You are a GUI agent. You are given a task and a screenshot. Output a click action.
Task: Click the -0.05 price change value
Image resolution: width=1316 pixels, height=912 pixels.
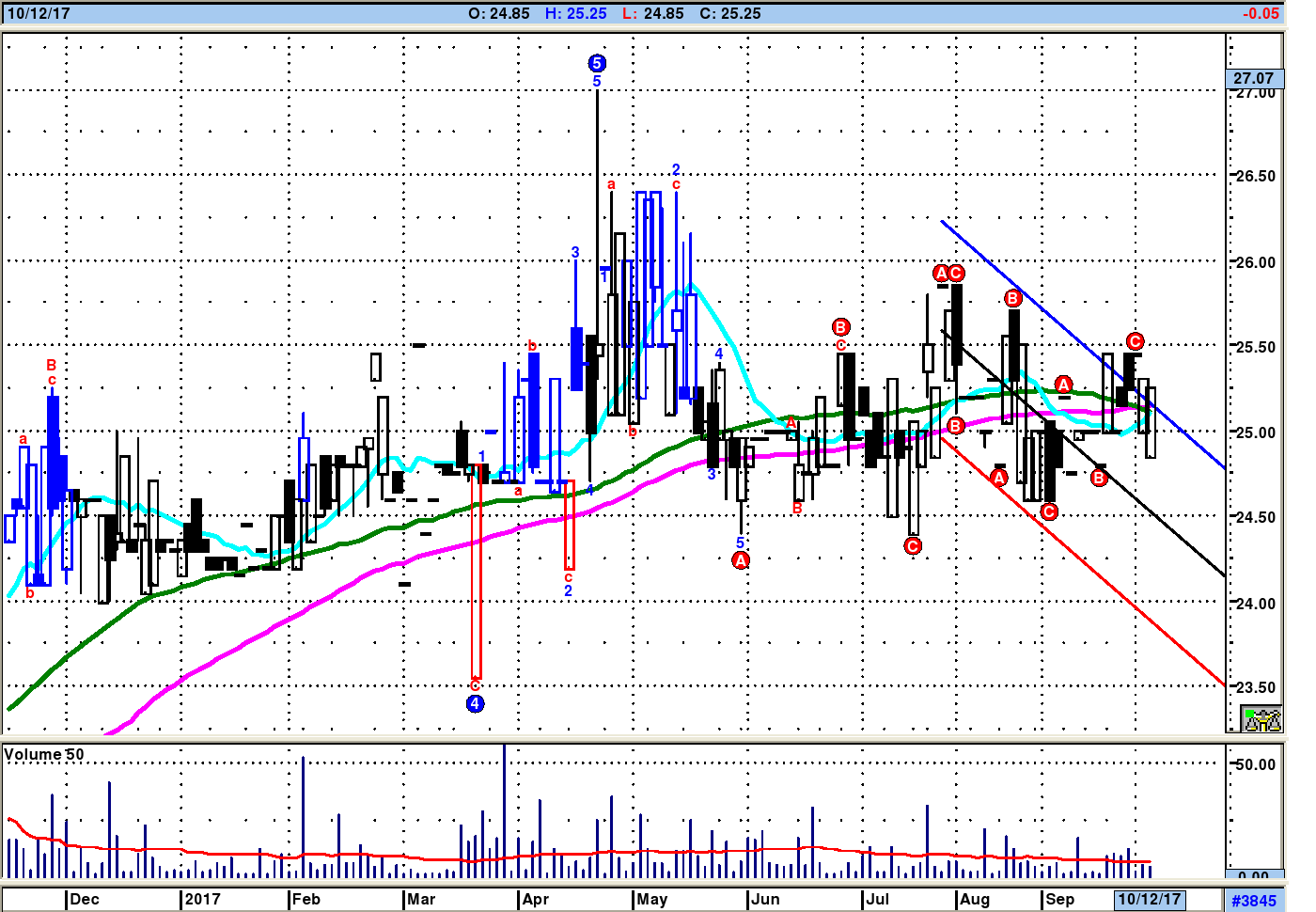click(x=1260, y=13)
